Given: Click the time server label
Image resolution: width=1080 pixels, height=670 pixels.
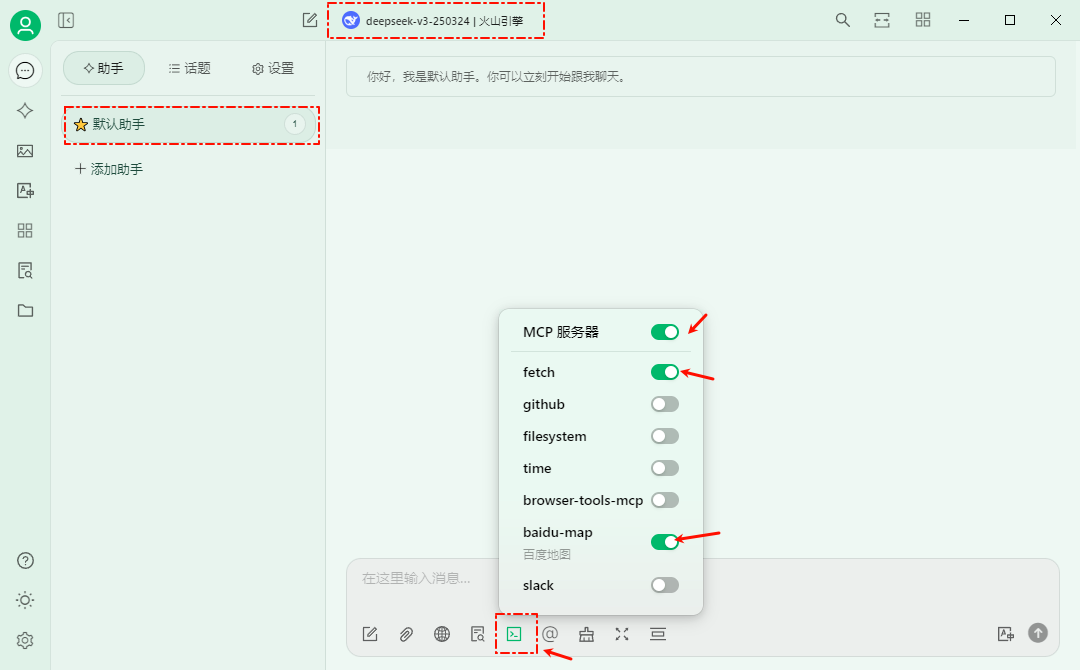Looking at the screenshot, I should pyautogui.click(x=537, y=468).
